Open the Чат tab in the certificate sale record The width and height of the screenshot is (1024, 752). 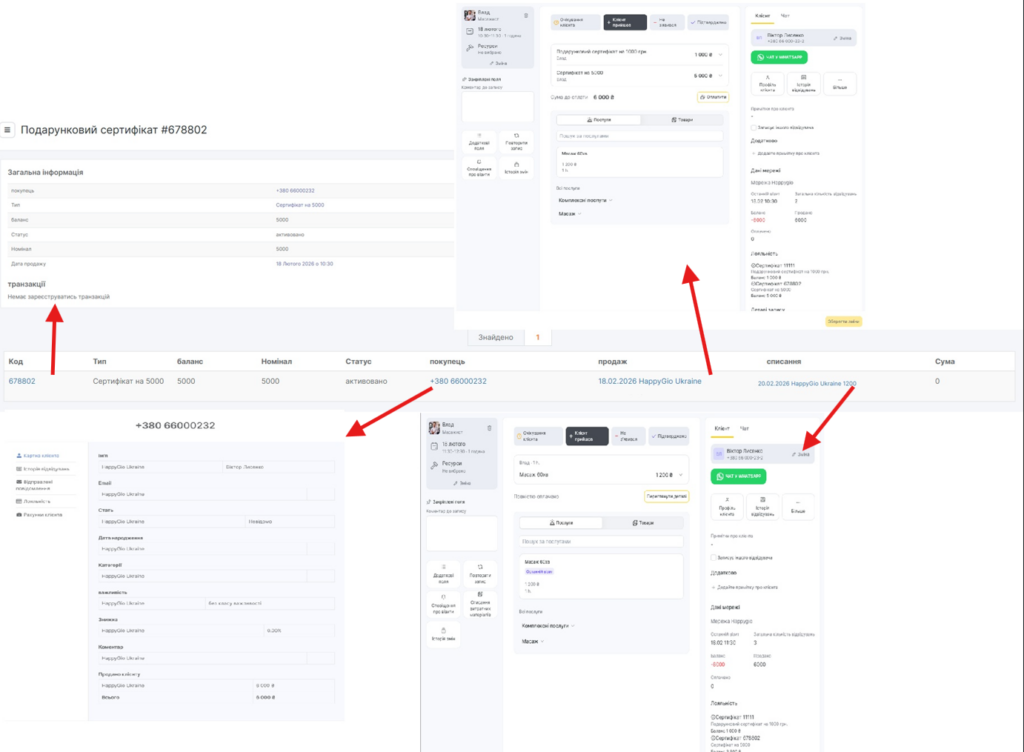pyautogui.click(x=785, y=17)
